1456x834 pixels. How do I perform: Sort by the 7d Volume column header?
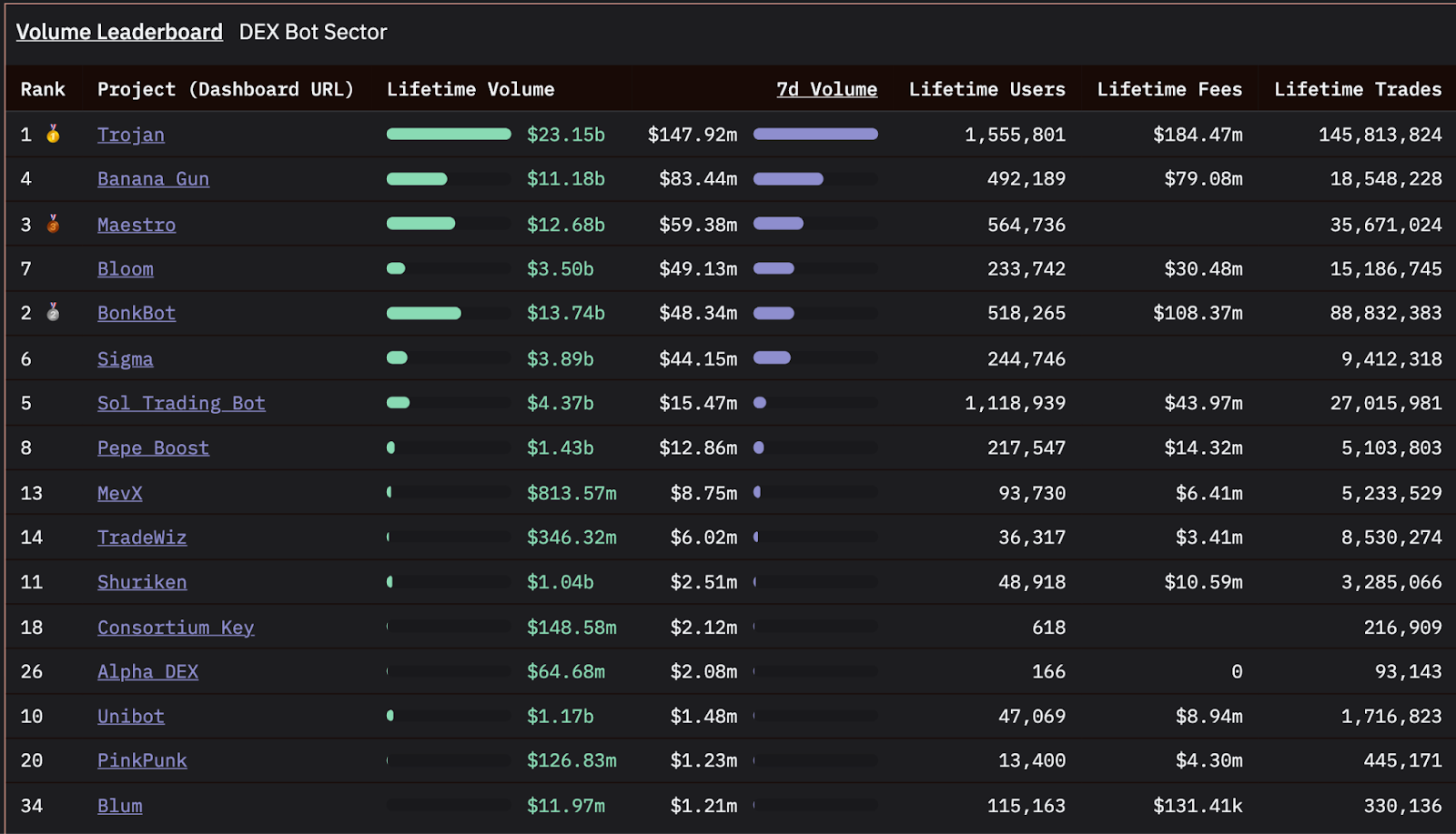(826, 89)
